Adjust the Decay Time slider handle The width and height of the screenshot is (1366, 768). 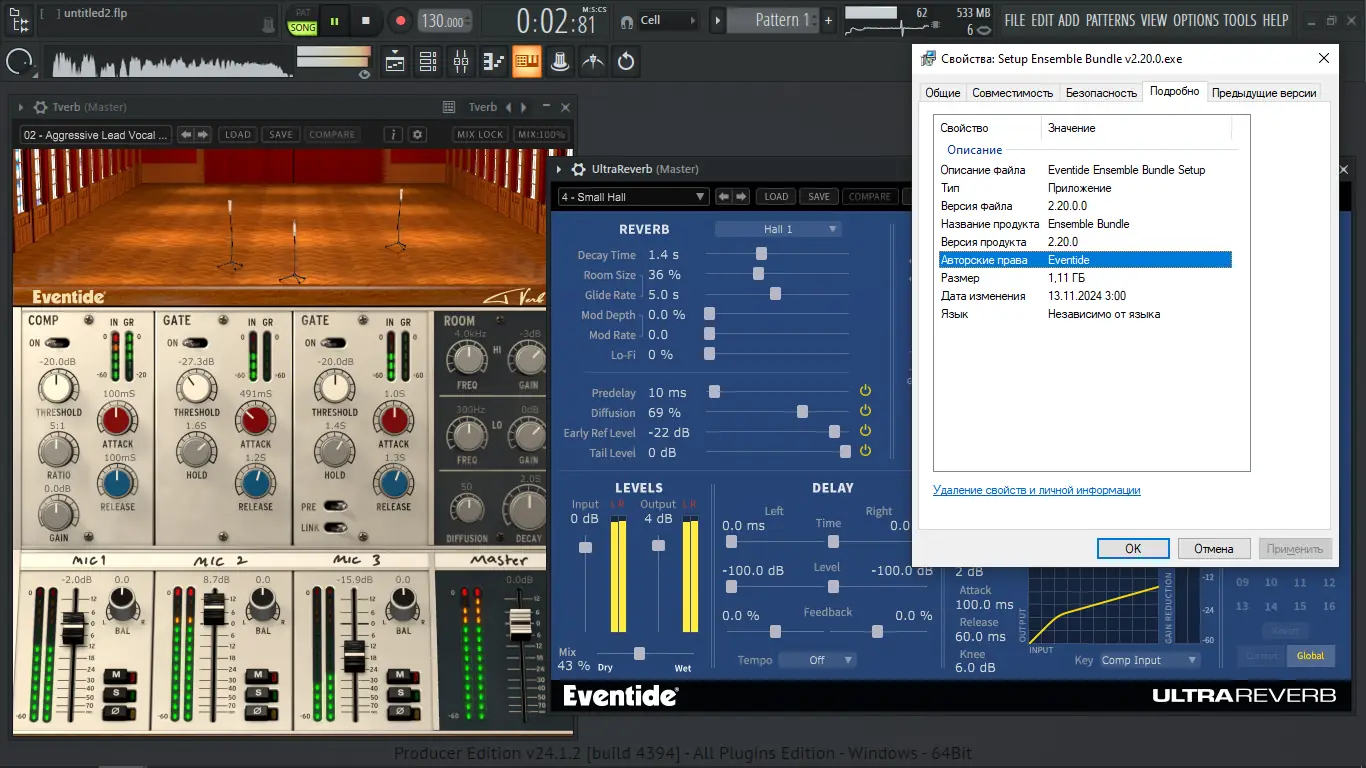(x=761, y=254)
